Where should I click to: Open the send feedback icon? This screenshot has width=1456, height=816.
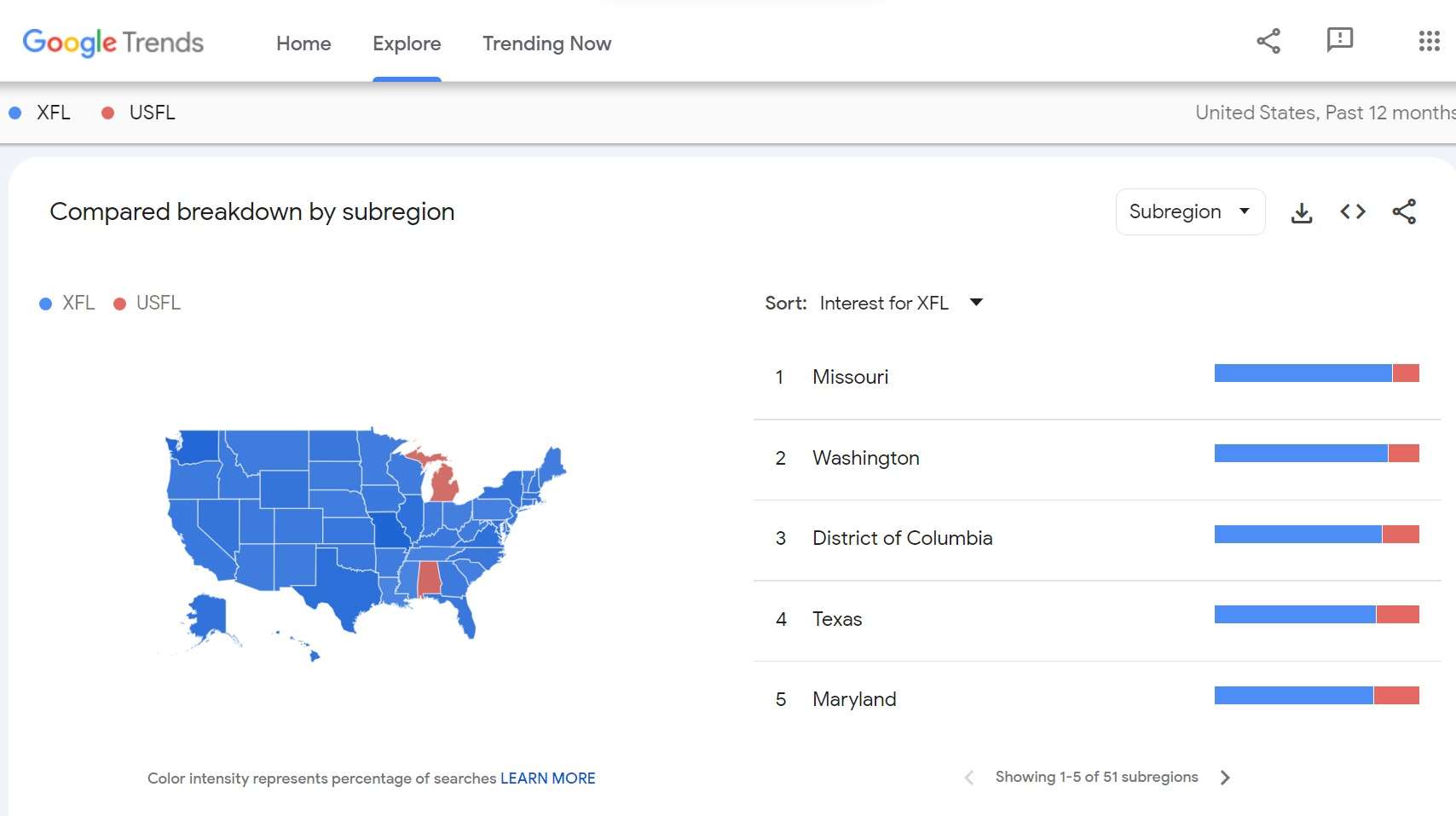click(1340, 40)
